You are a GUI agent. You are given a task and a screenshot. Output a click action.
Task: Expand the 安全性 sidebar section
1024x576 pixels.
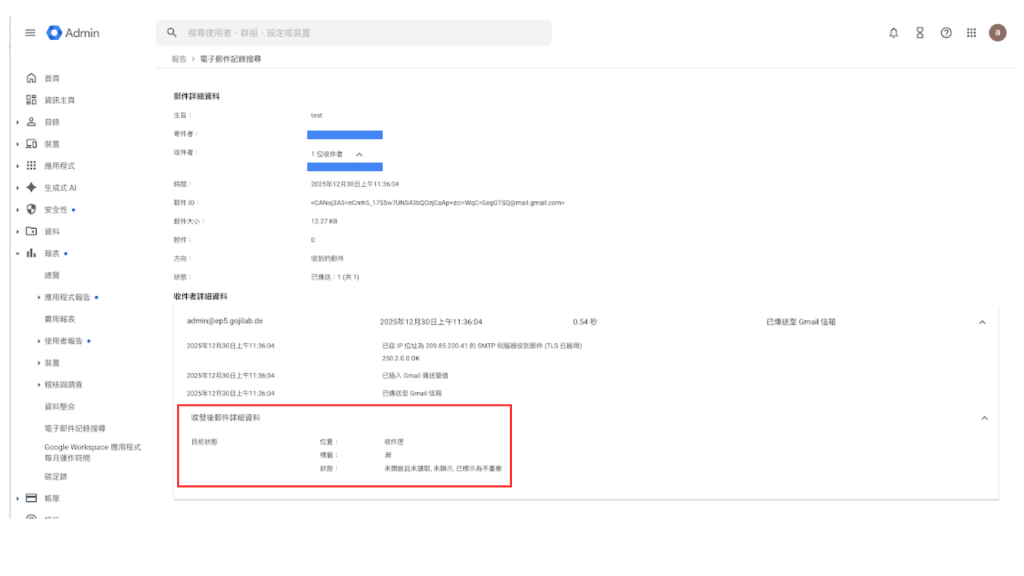tap(18, 210)
